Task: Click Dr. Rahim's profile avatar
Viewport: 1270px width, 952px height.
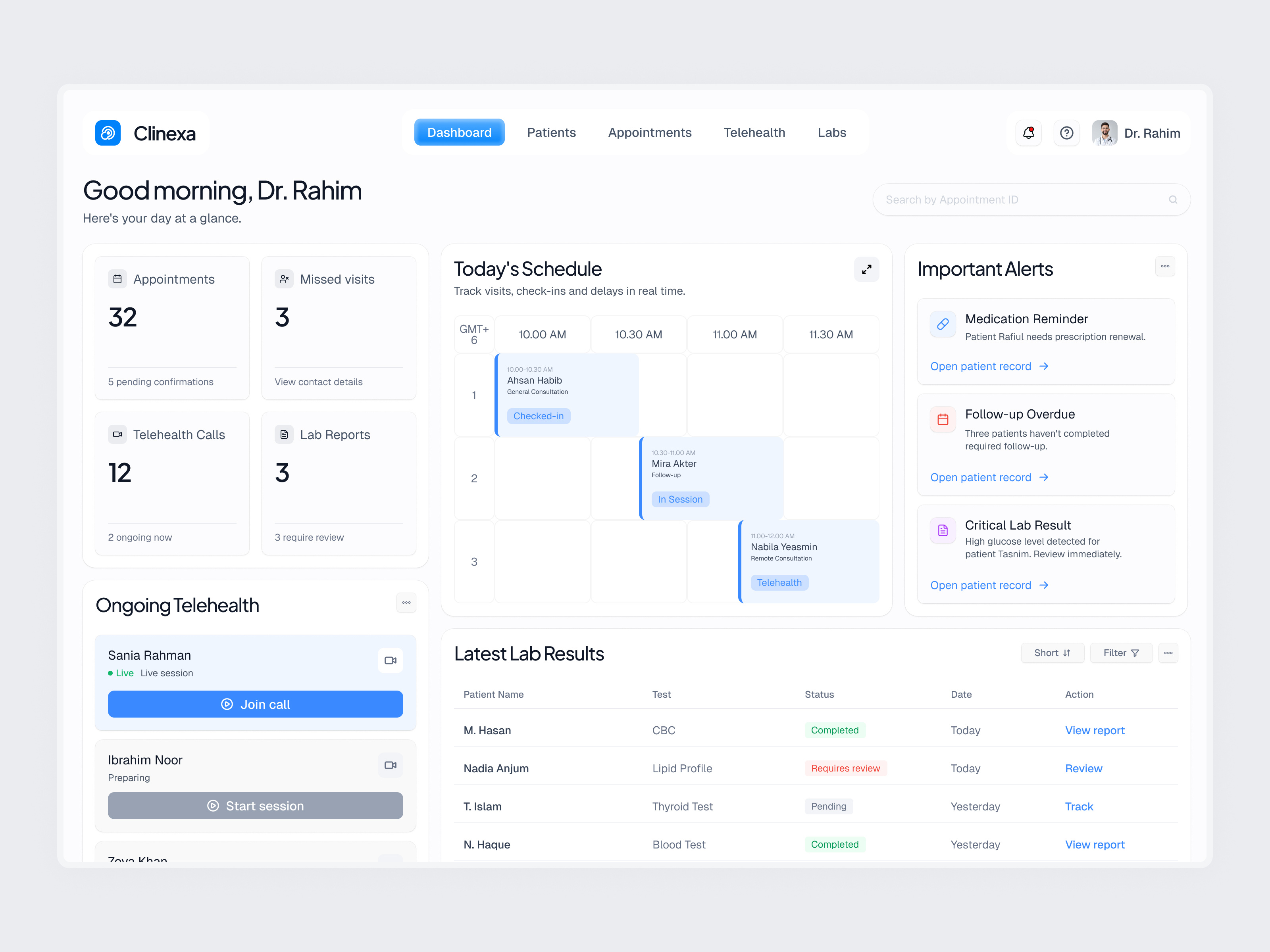Action: (1104, 132)
